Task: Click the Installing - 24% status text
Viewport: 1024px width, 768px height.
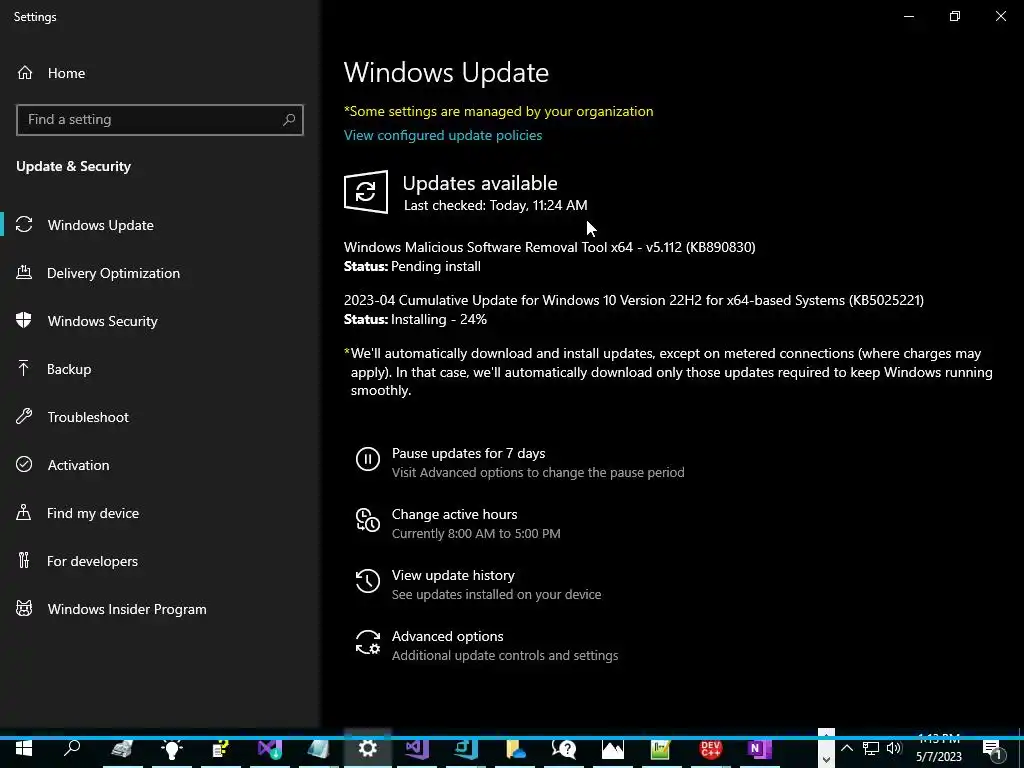Action: [439, 319]
